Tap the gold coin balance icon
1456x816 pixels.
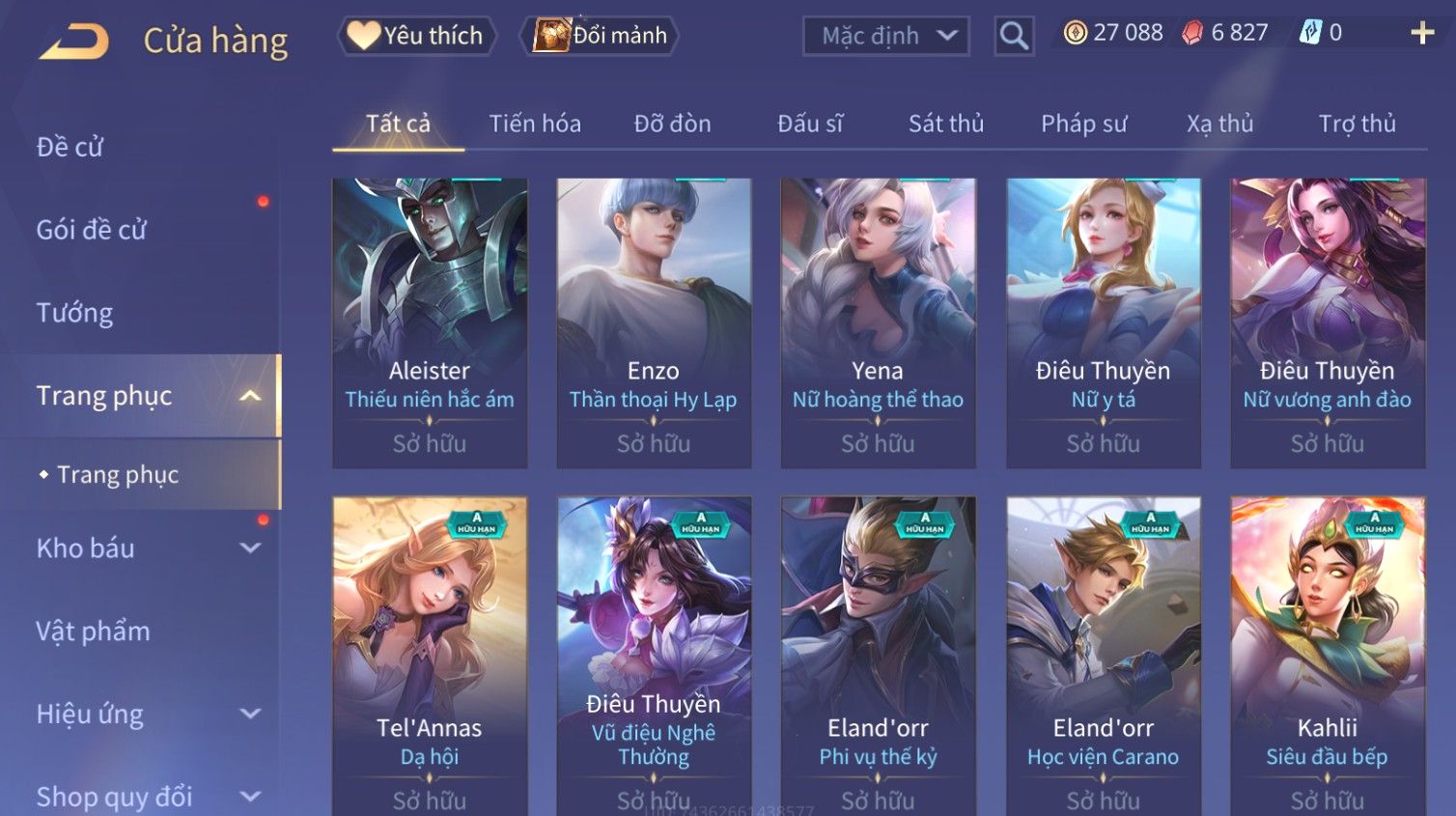coord(1075,33)
